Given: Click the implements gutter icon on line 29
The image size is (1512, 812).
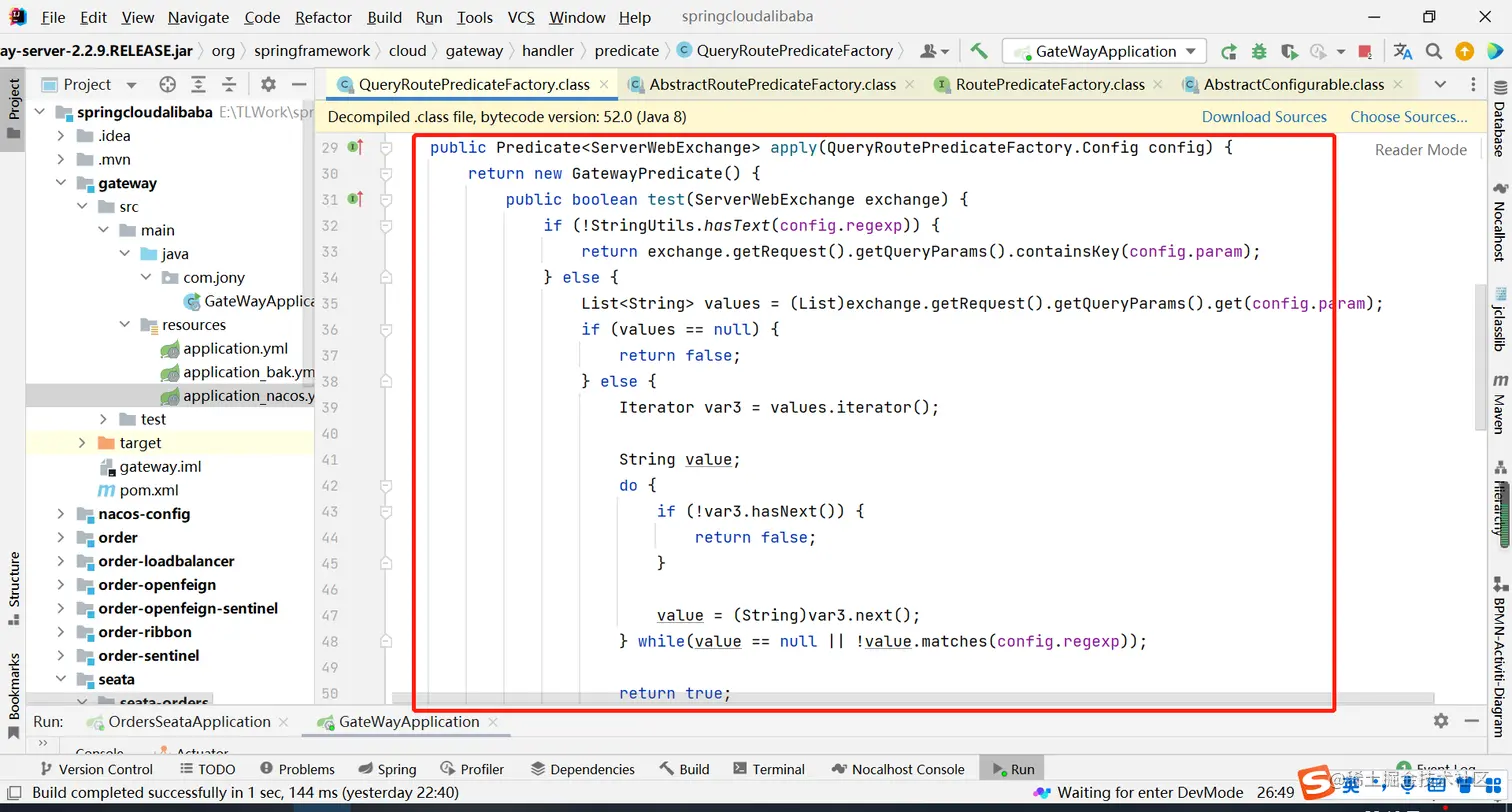Looking at the screenshot, I should (355, 148).
